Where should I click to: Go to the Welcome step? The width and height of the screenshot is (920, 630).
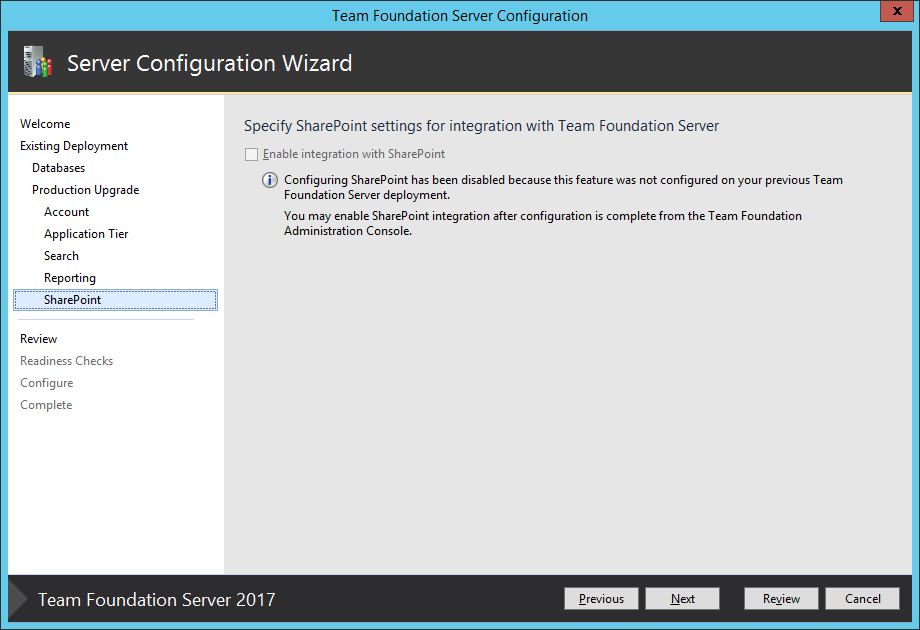(x=45, y=124)
